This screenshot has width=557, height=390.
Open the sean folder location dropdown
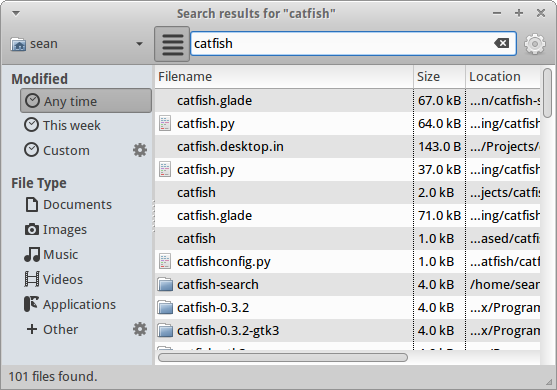coord(76,44)
